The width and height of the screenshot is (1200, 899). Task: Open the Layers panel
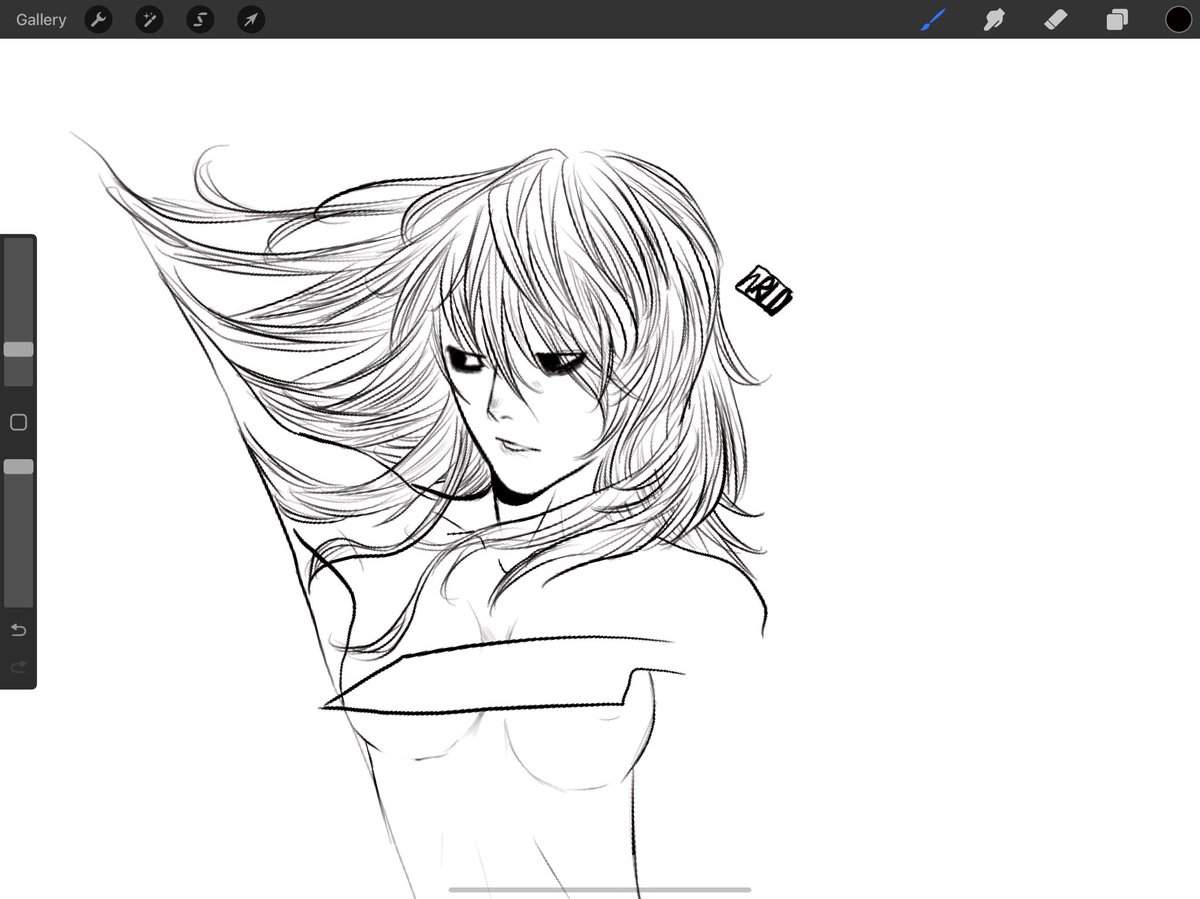click(1117, 19)
